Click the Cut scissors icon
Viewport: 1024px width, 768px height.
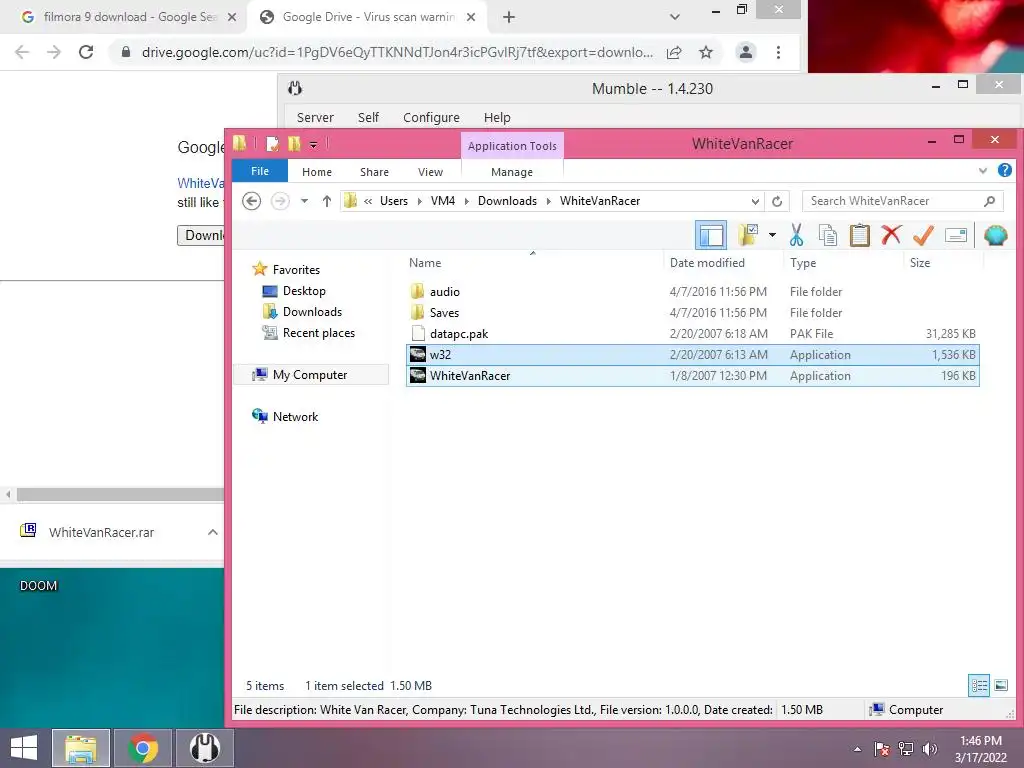[x=796, y=235]
